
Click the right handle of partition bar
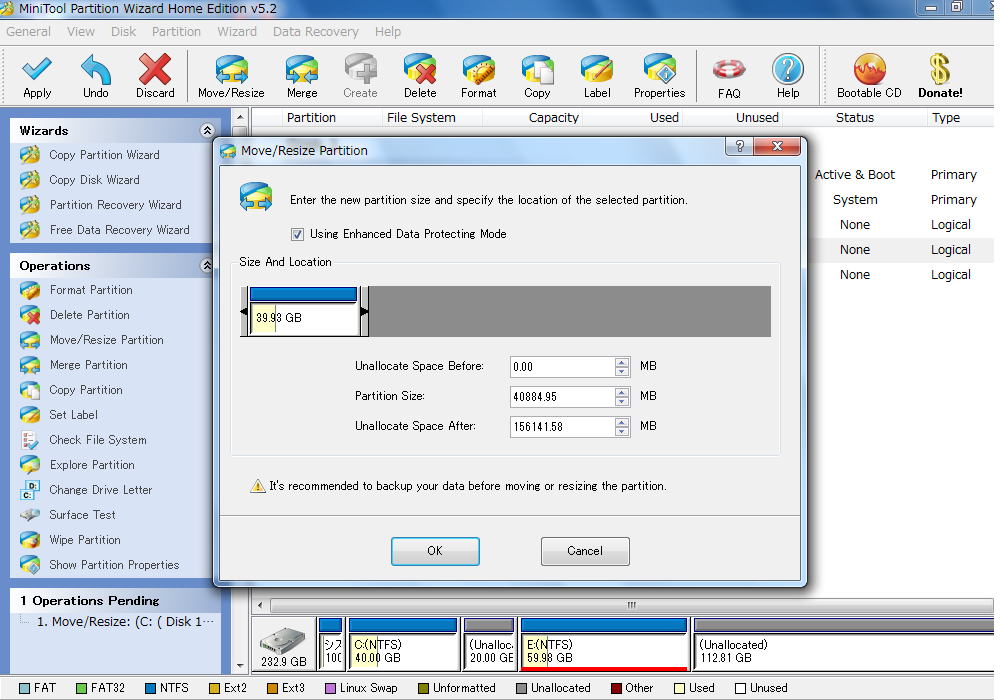click(x=364, y=311)
